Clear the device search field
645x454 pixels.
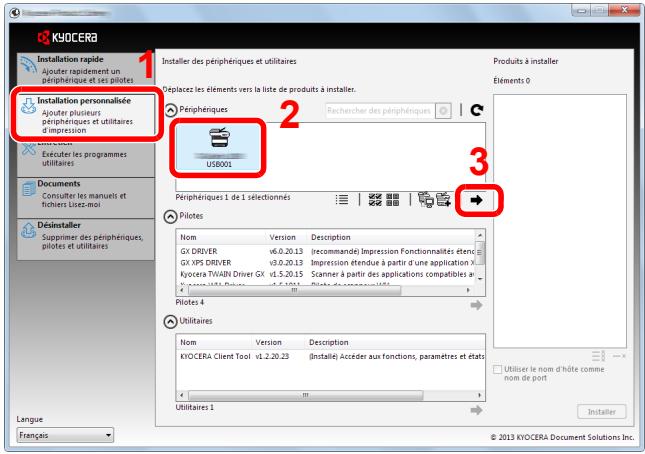[443, 111]
